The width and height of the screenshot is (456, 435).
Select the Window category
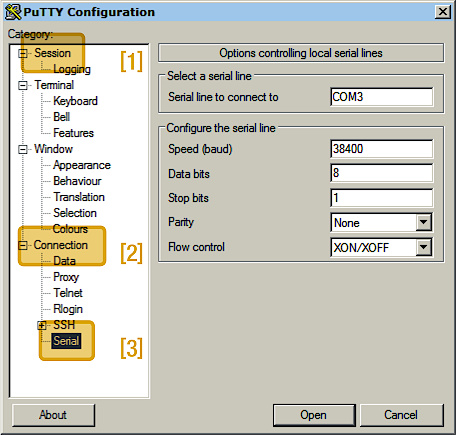click(x=53, y=149)
